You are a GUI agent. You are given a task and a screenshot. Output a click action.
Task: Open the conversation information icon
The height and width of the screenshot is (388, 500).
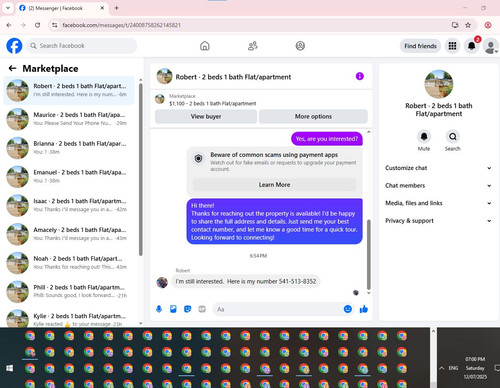(x=360, y=76)
